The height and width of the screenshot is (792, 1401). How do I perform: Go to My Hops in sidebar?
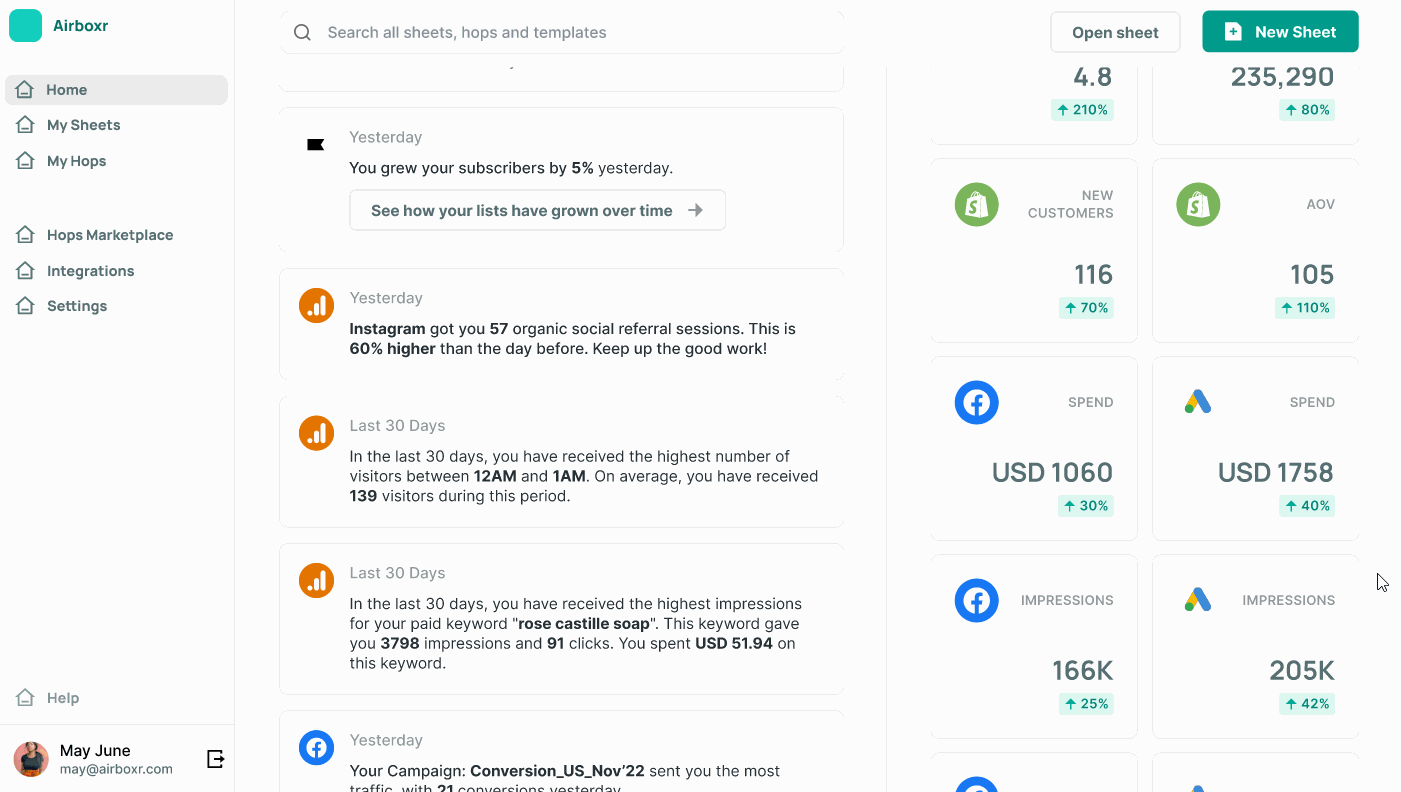pos(76,161)
